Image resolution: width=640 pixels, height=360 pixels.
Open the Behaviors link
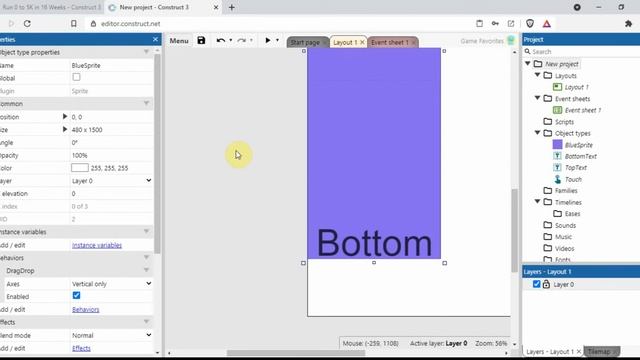pyautogui.click(x=86, y=310)
